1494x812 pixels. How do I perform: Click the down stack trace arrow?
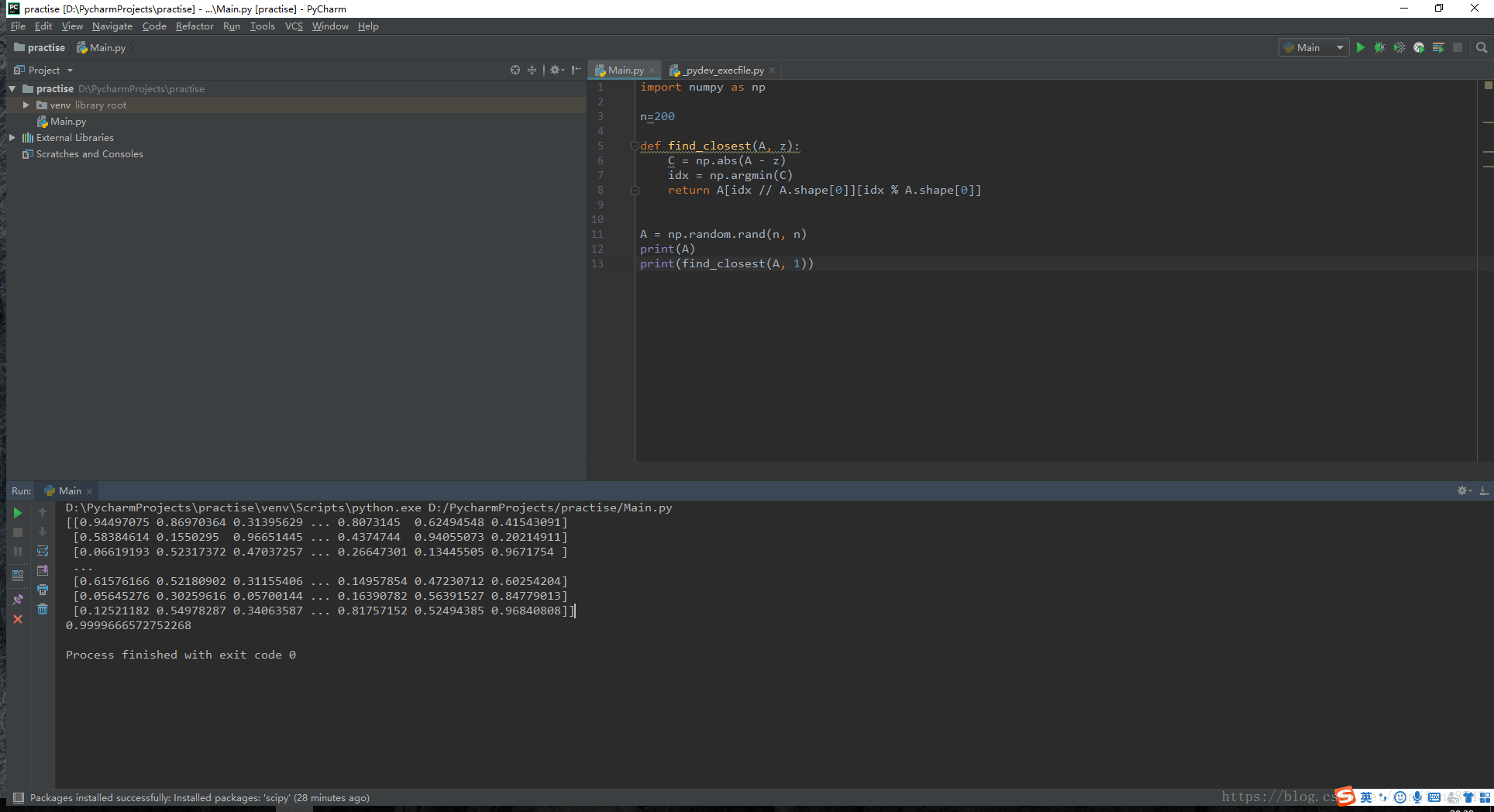click(43, 532)
